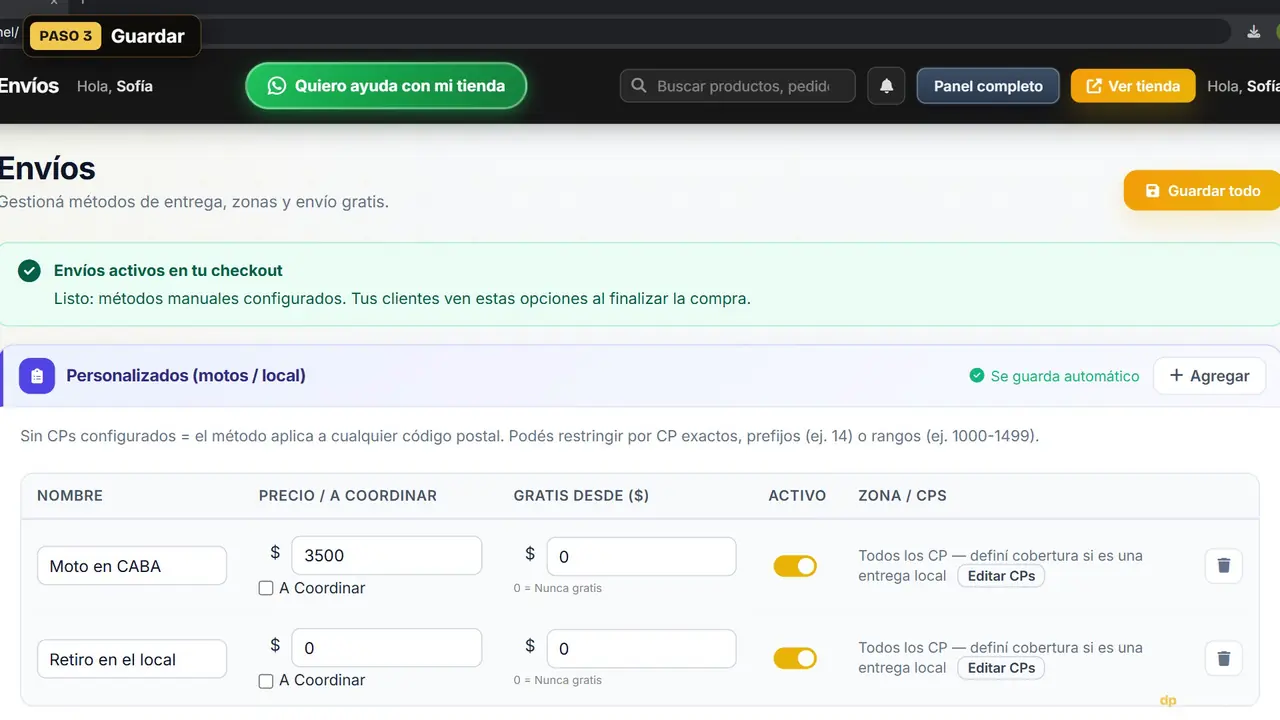Open Ver tienda link

point(1133,86)
